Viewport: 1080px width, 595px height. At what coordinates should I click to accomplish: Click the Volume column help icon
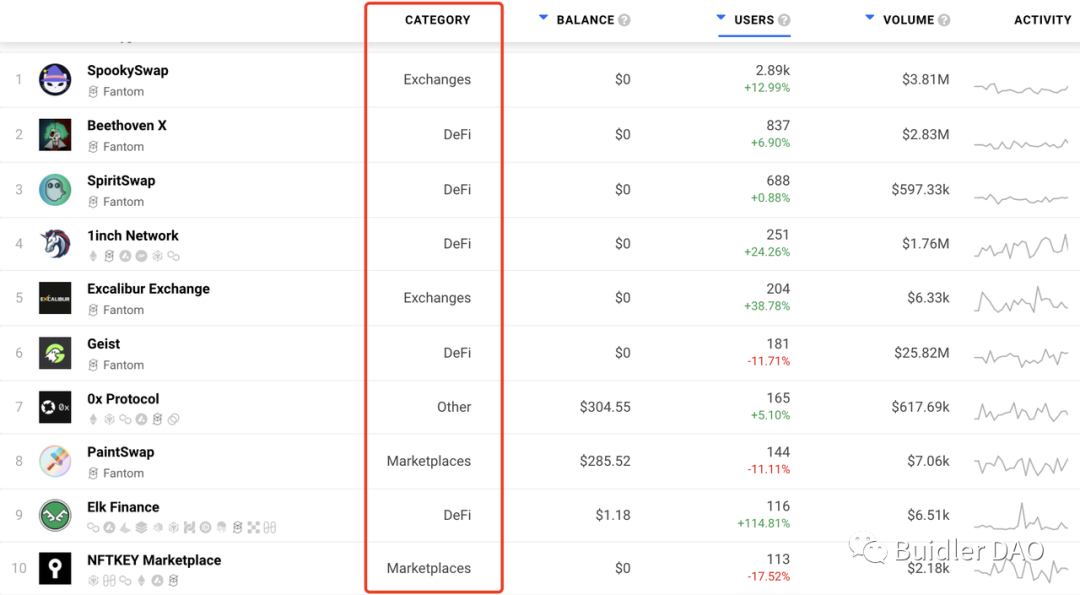[x=944, y=21]
